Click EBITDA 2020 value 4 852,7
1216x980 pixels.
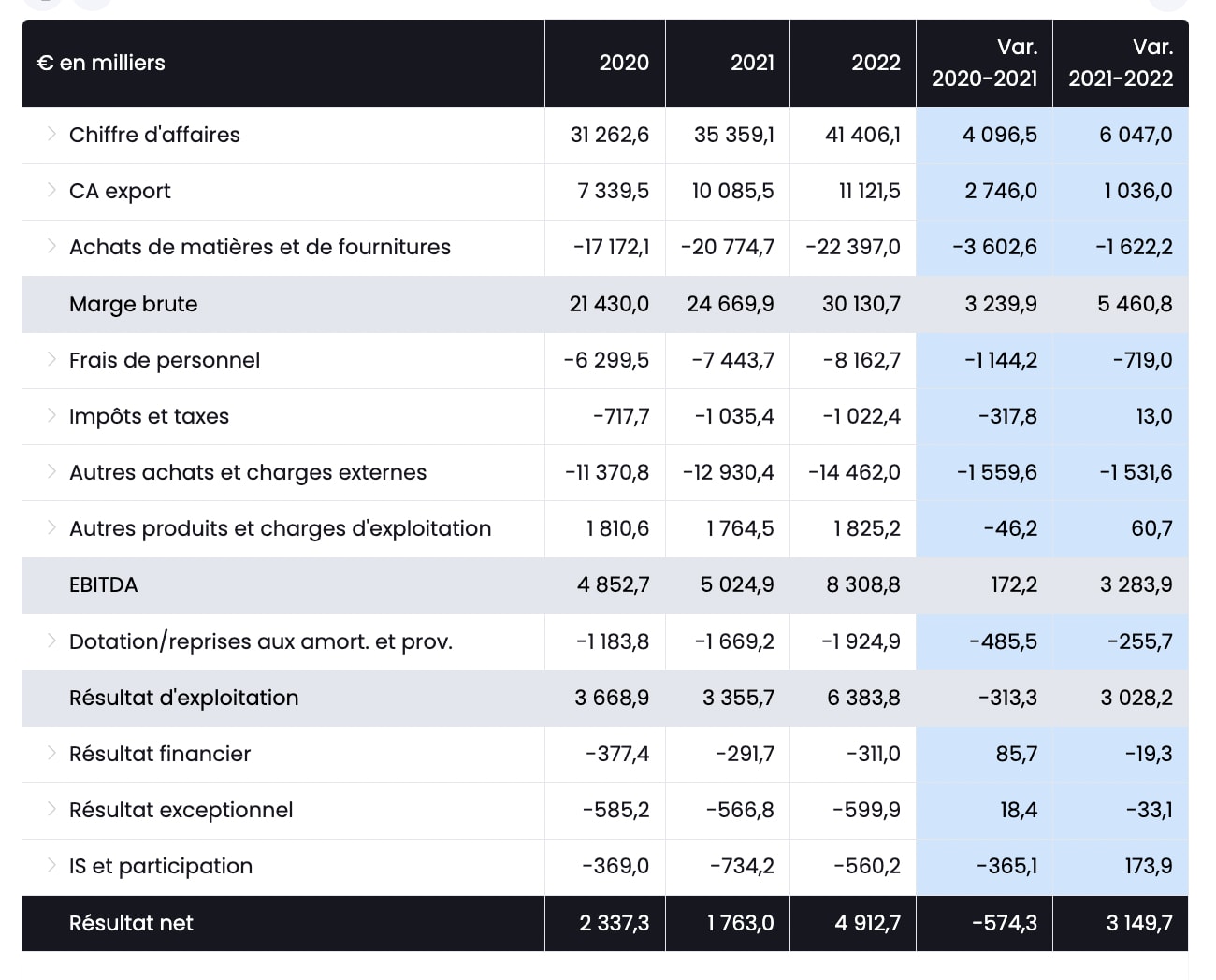(x=613, y=584)
